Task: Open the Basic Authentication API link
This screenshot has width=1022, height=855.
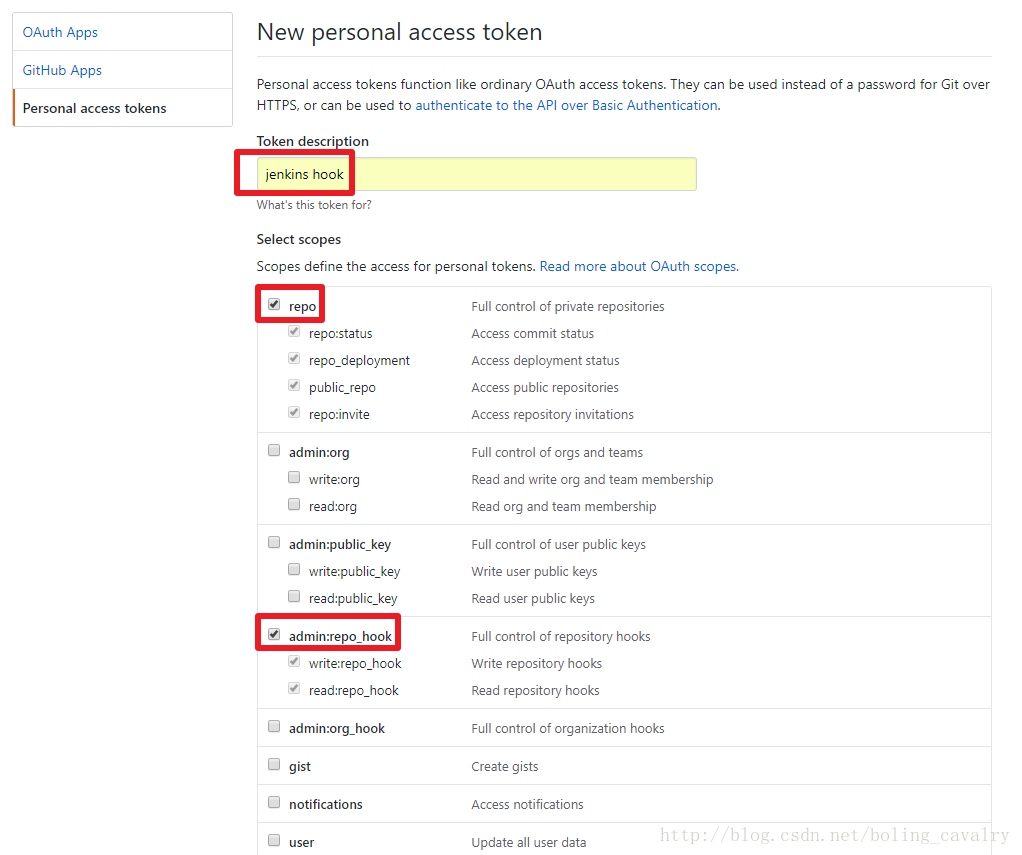Action: [x=566, y=106]
